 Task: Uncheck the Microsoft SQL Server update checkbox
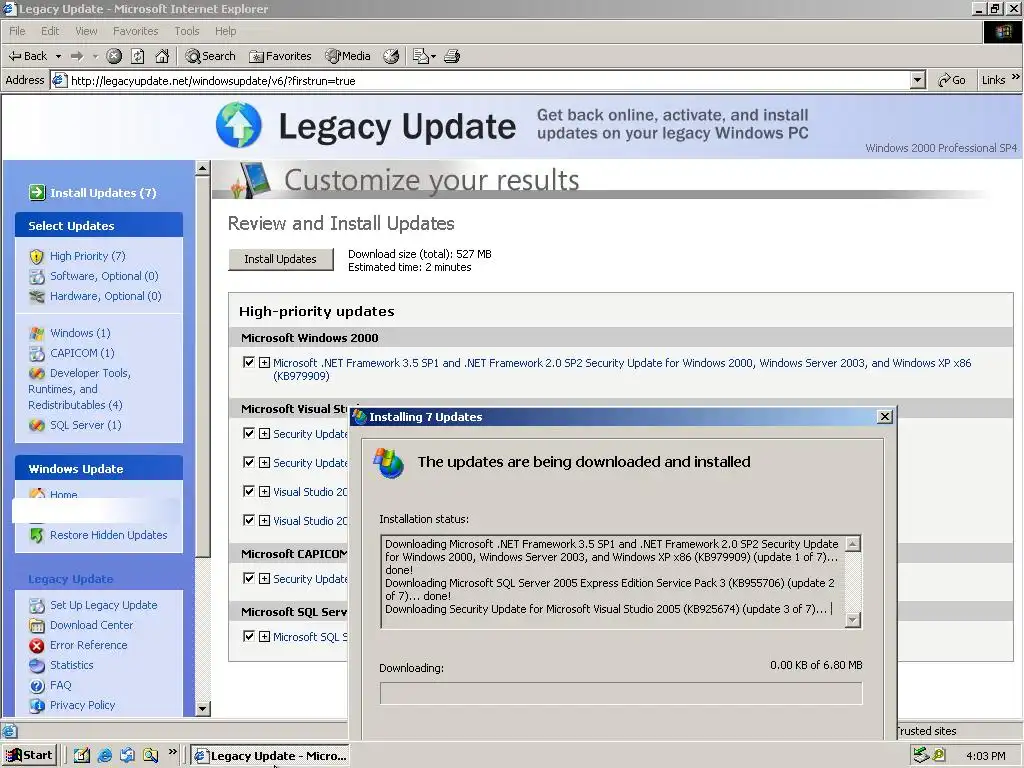tap(248, 635)
